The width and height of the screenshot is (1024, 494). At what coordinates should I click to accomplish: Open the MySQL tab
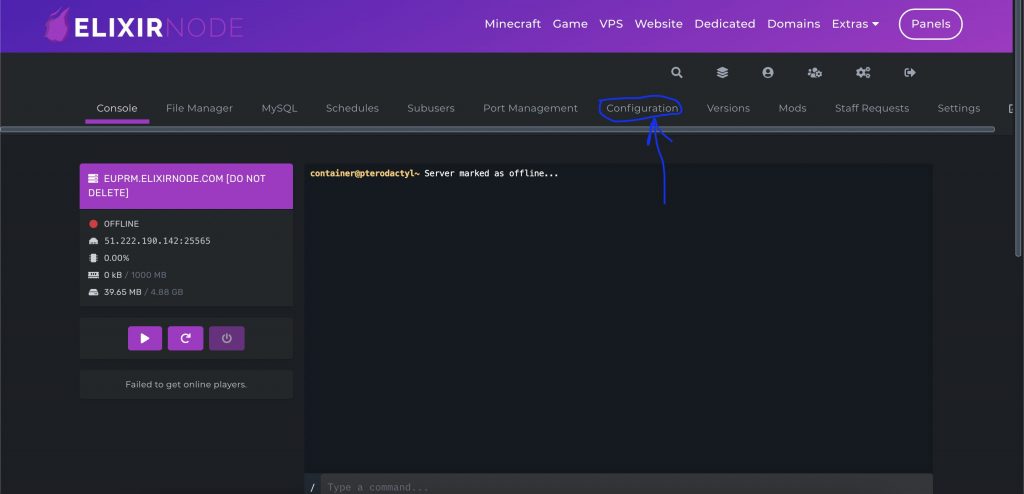tap(280, 108)
